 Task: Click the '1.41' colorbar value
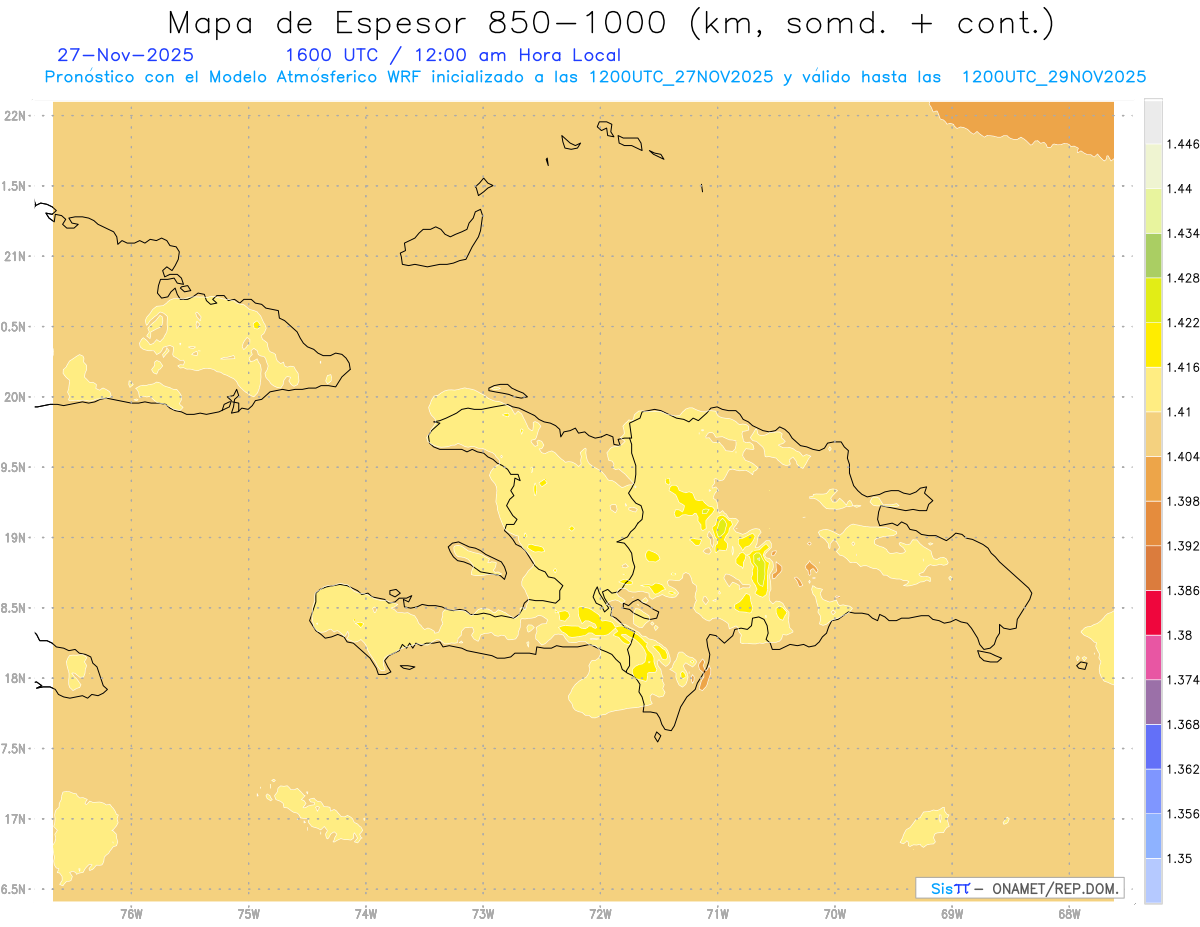tap(1180, 412)
